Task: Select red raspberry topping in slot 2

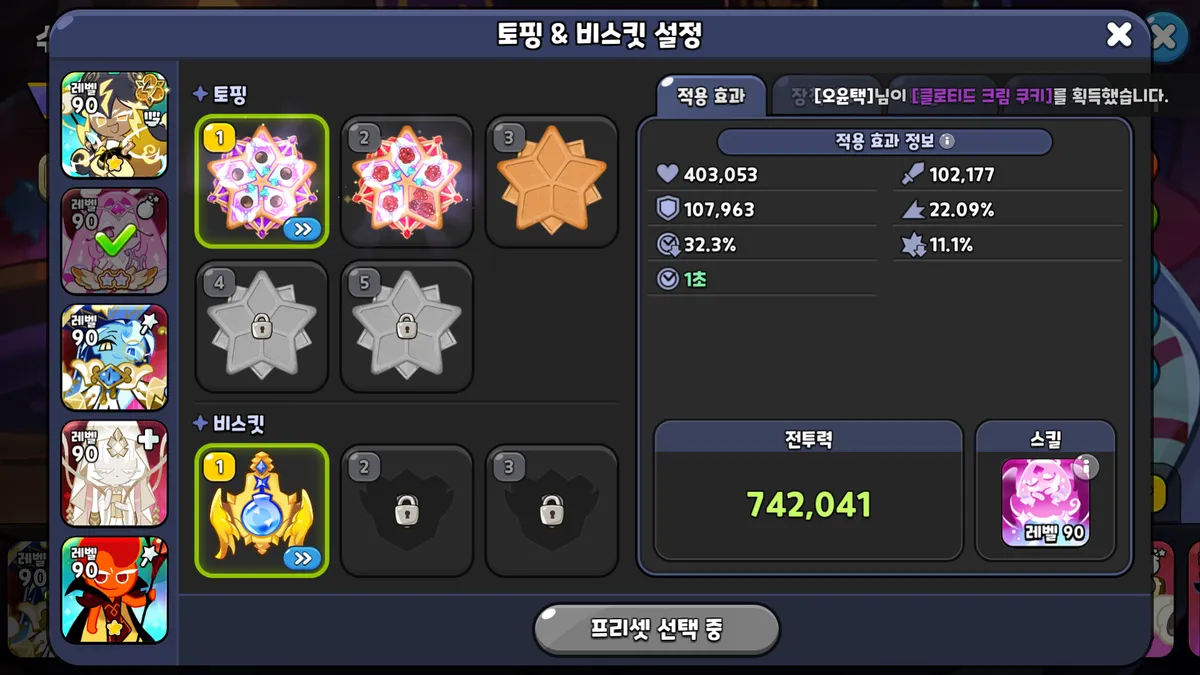Action: coord(406,181)
